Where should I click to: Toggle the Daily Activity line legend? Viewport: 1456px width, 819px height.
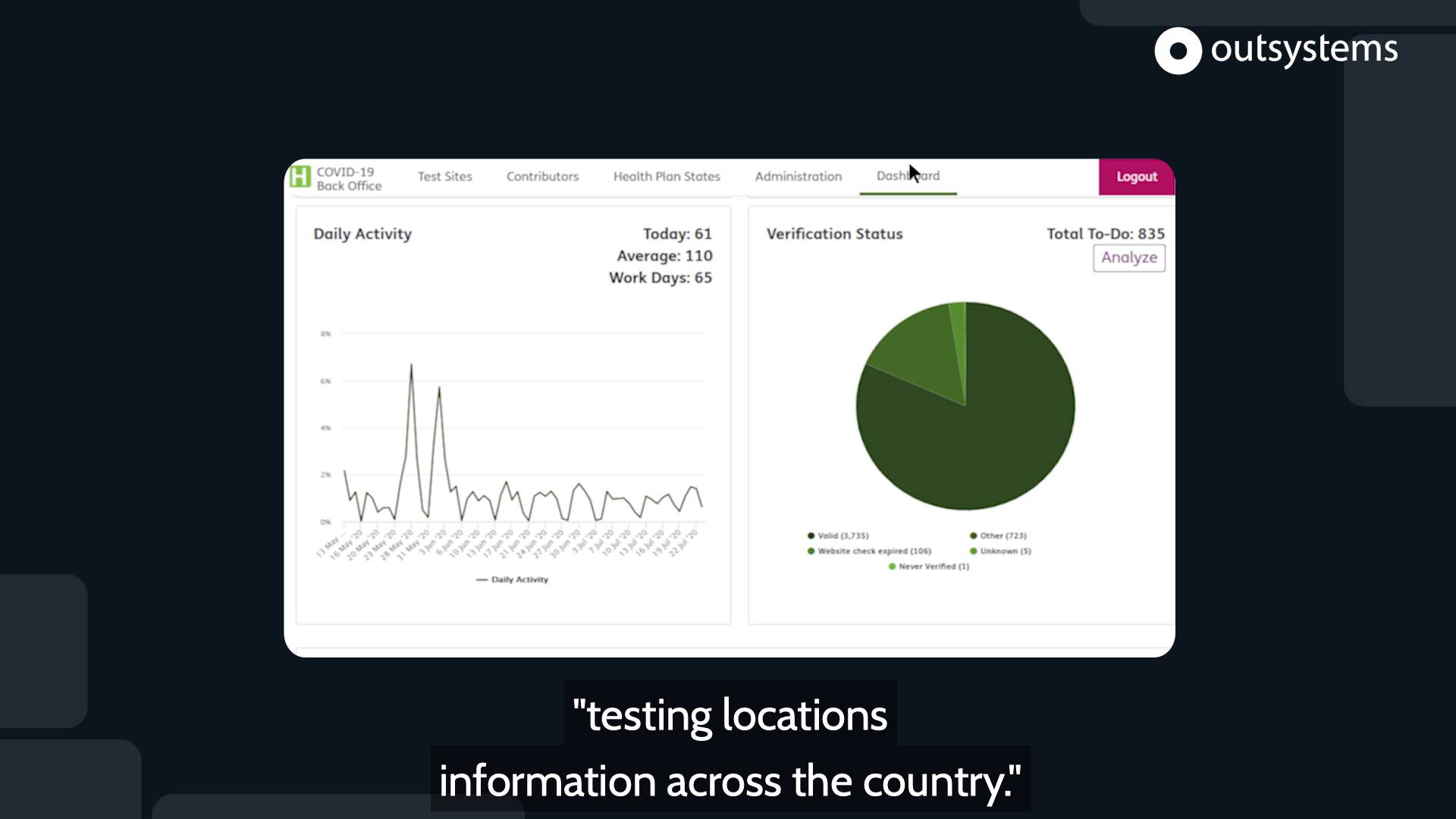click(x=512, y=579)
